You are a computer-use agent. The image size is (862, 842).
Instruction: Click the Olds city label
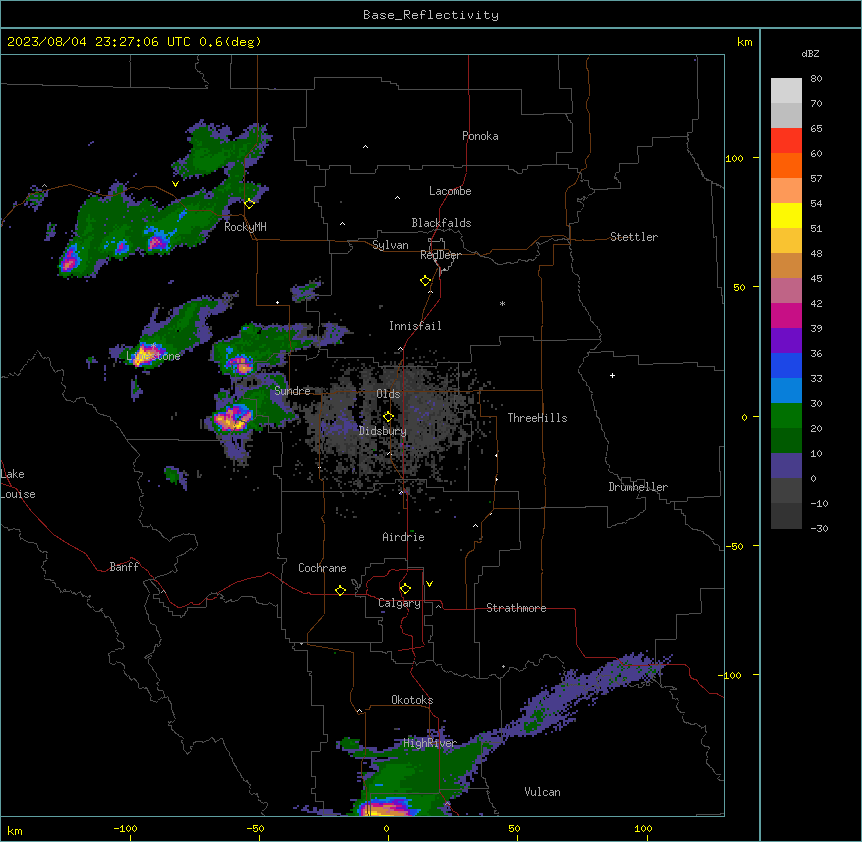coord(388,394)
